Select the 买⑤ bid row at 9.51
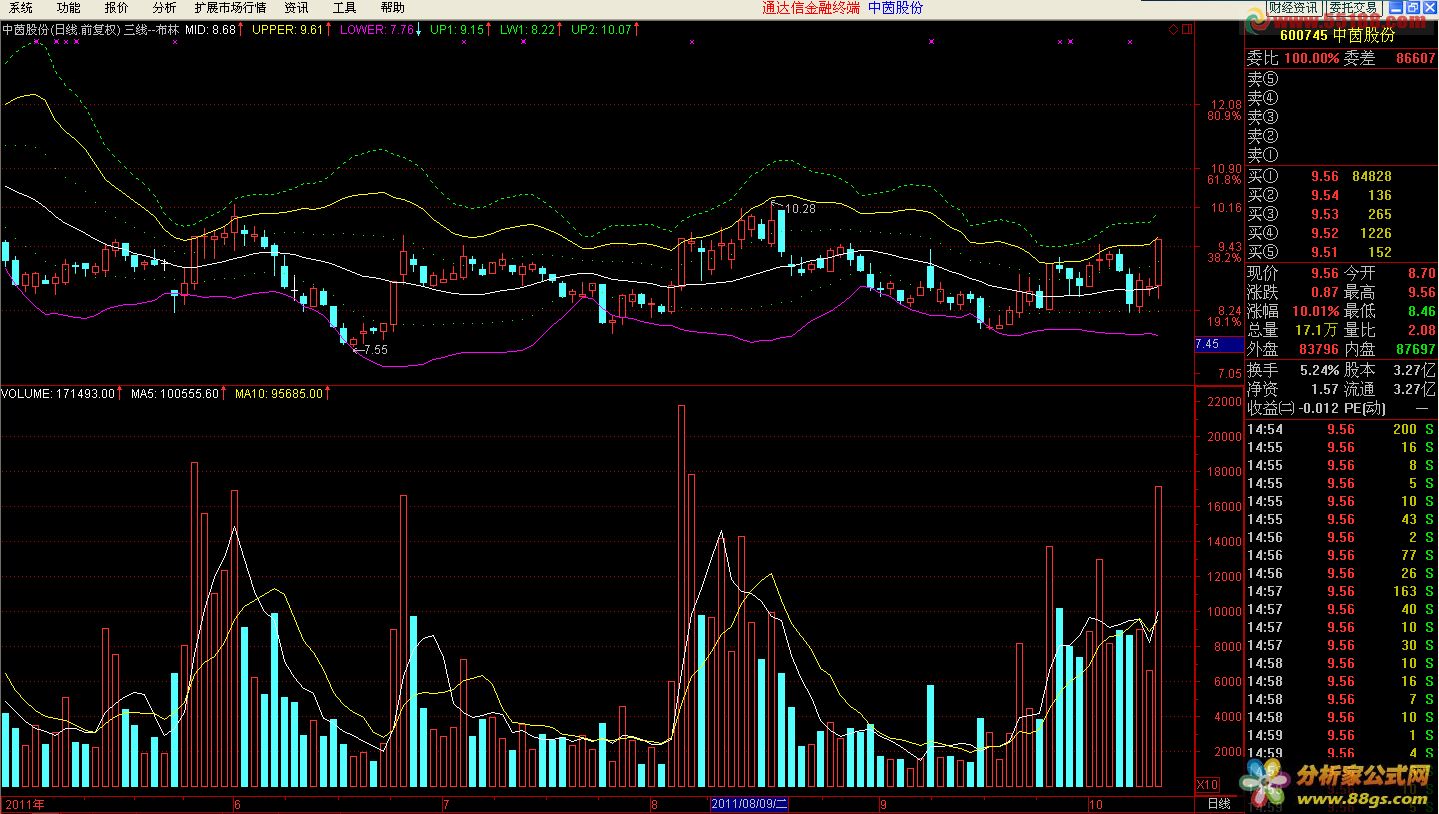This screenshot has width=1439, height=814. point(1340,252)
